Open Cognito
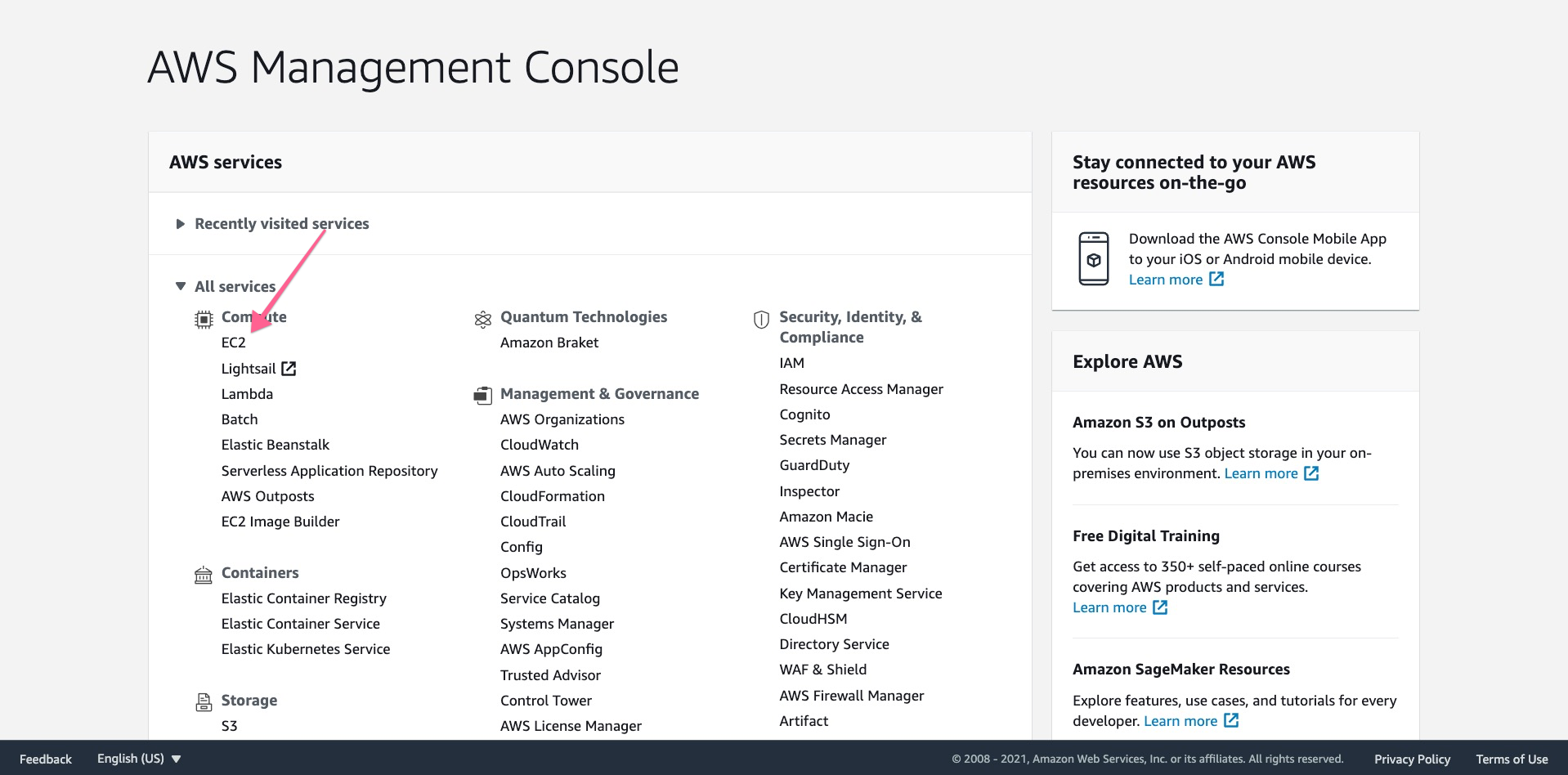 805,414
